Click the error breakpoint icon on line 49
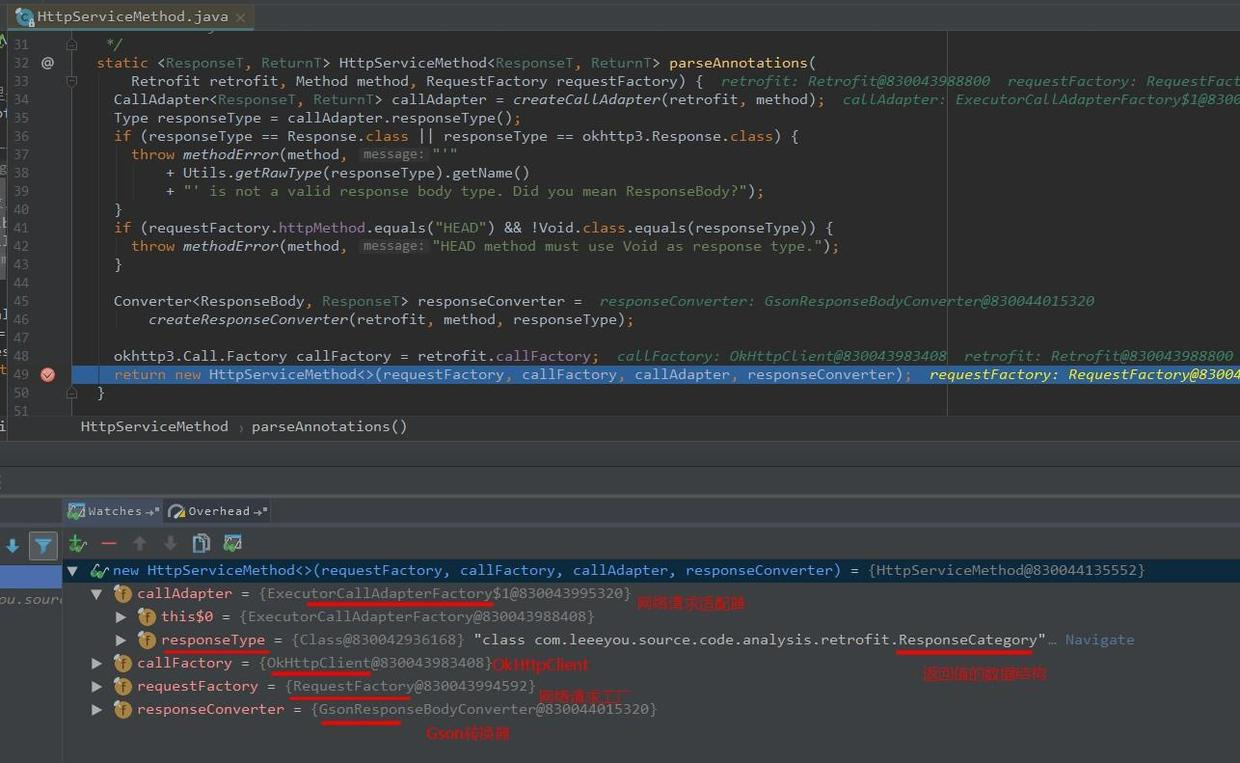 click(x=47, y=374)
